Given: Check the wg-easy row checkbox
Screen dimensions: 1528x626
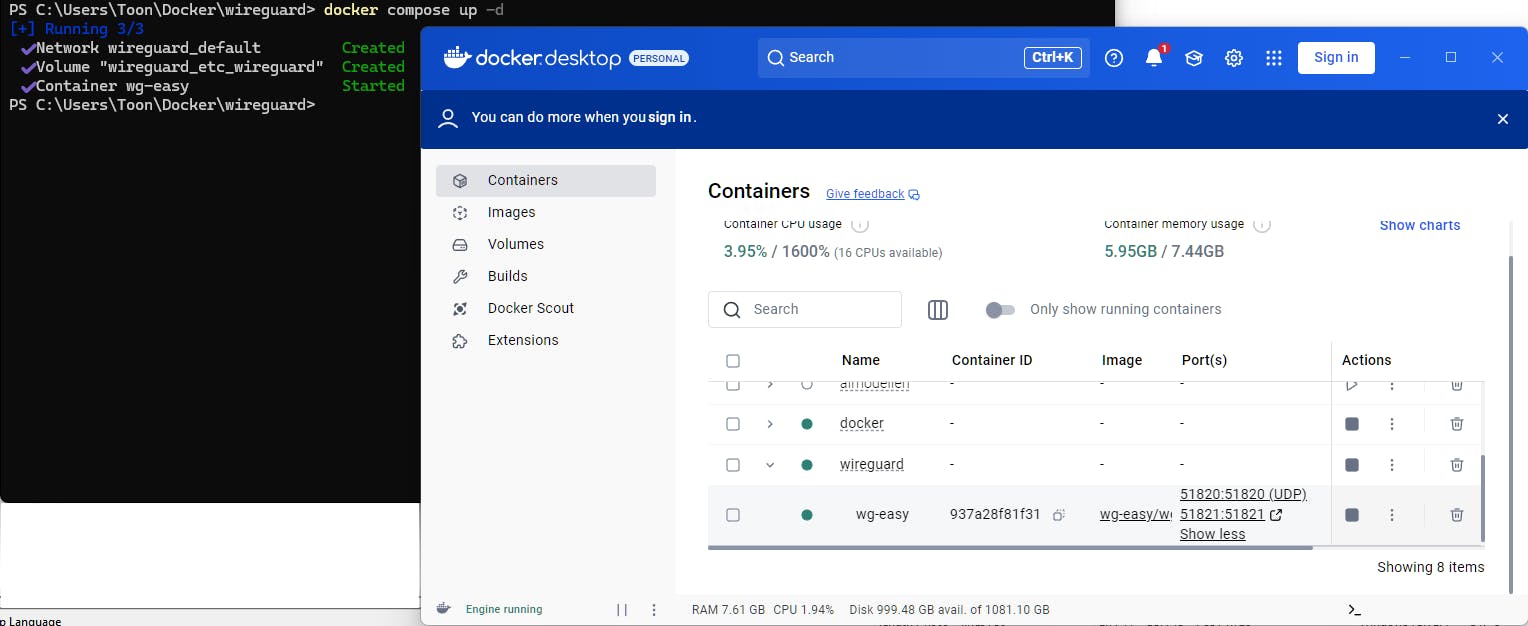Looking at the screenshot, I should (733, 515).
